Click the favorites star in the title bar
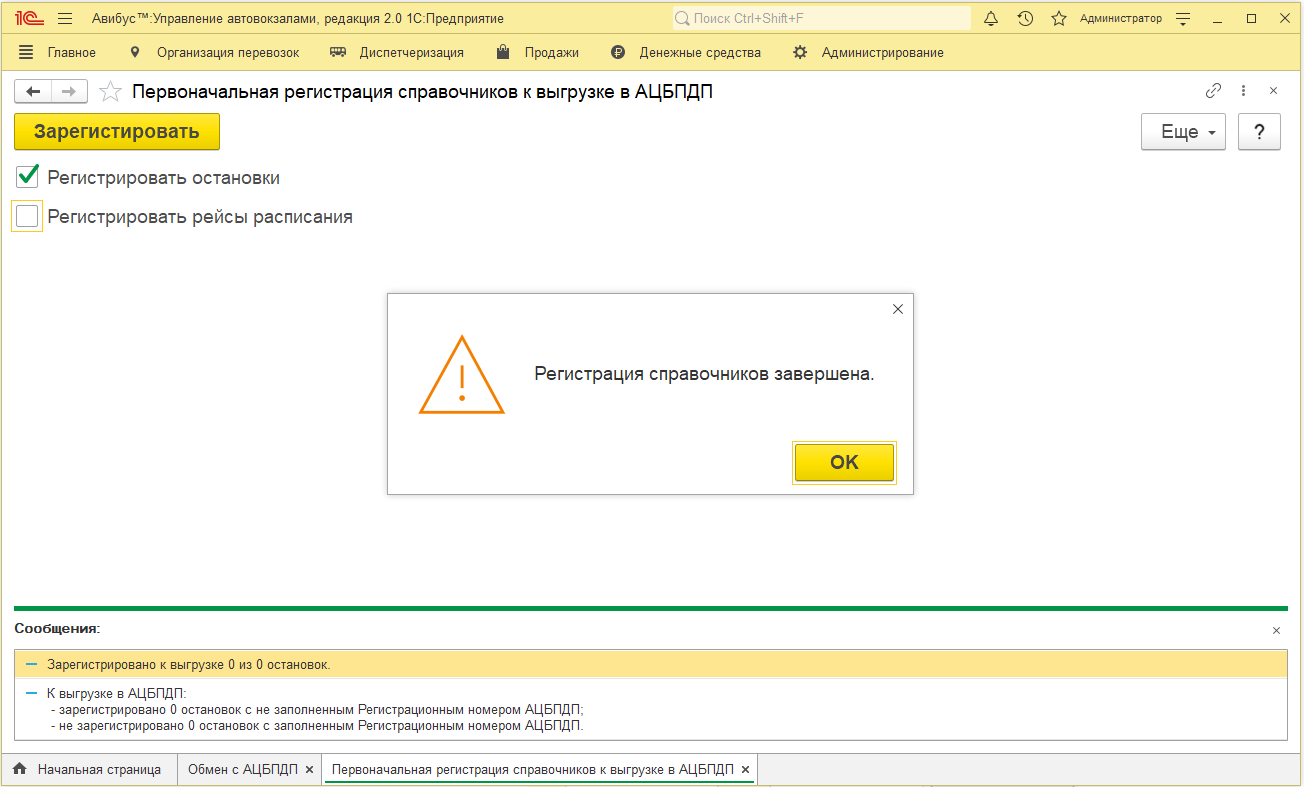The height and width of the screenshot is (787, 1304). pyautogui.click(x=1059, y=17)
